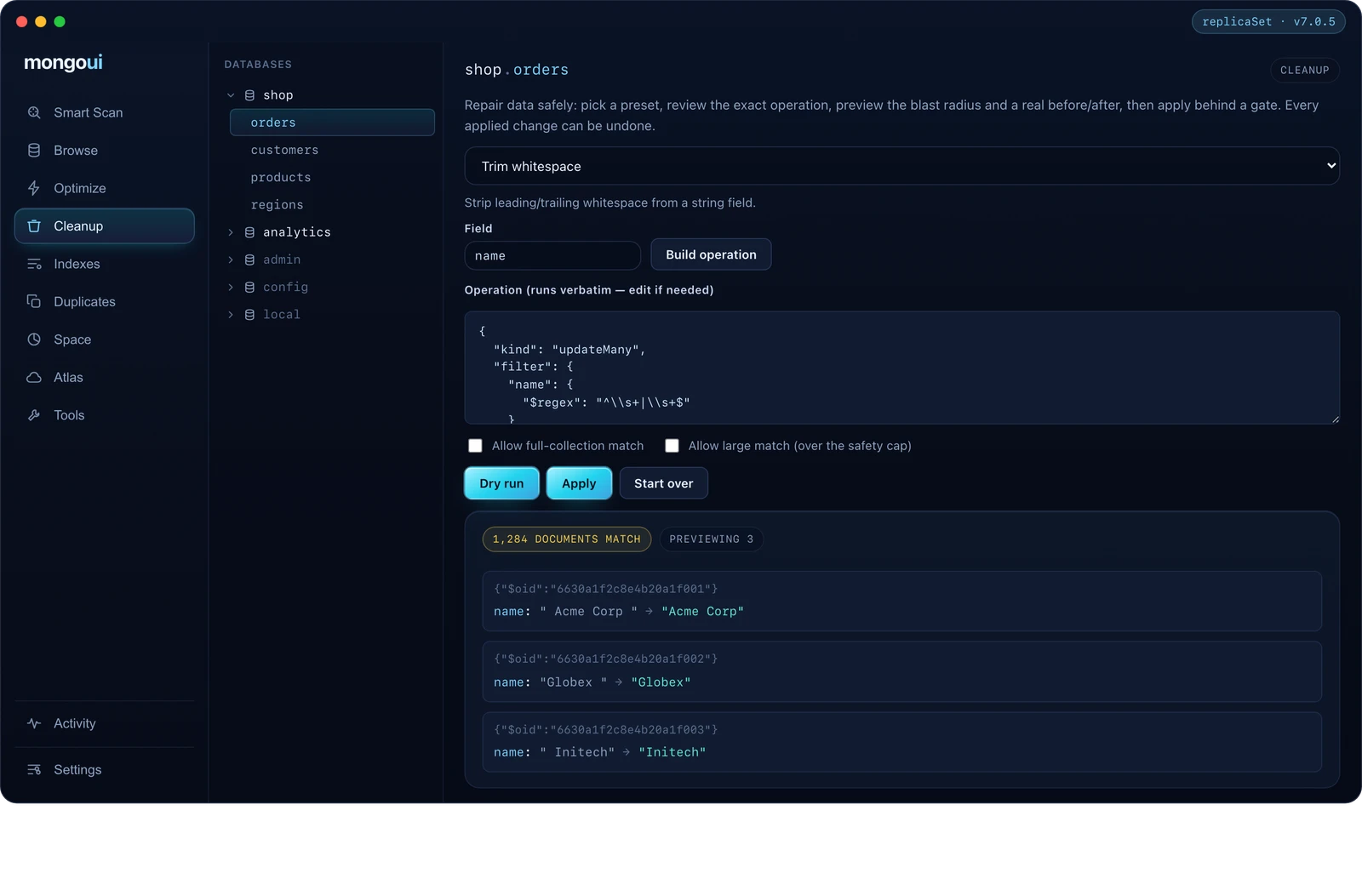Open Smart Scan in the sidebar
This screenshot has height=896, width=1362.
tap(104, 112)
